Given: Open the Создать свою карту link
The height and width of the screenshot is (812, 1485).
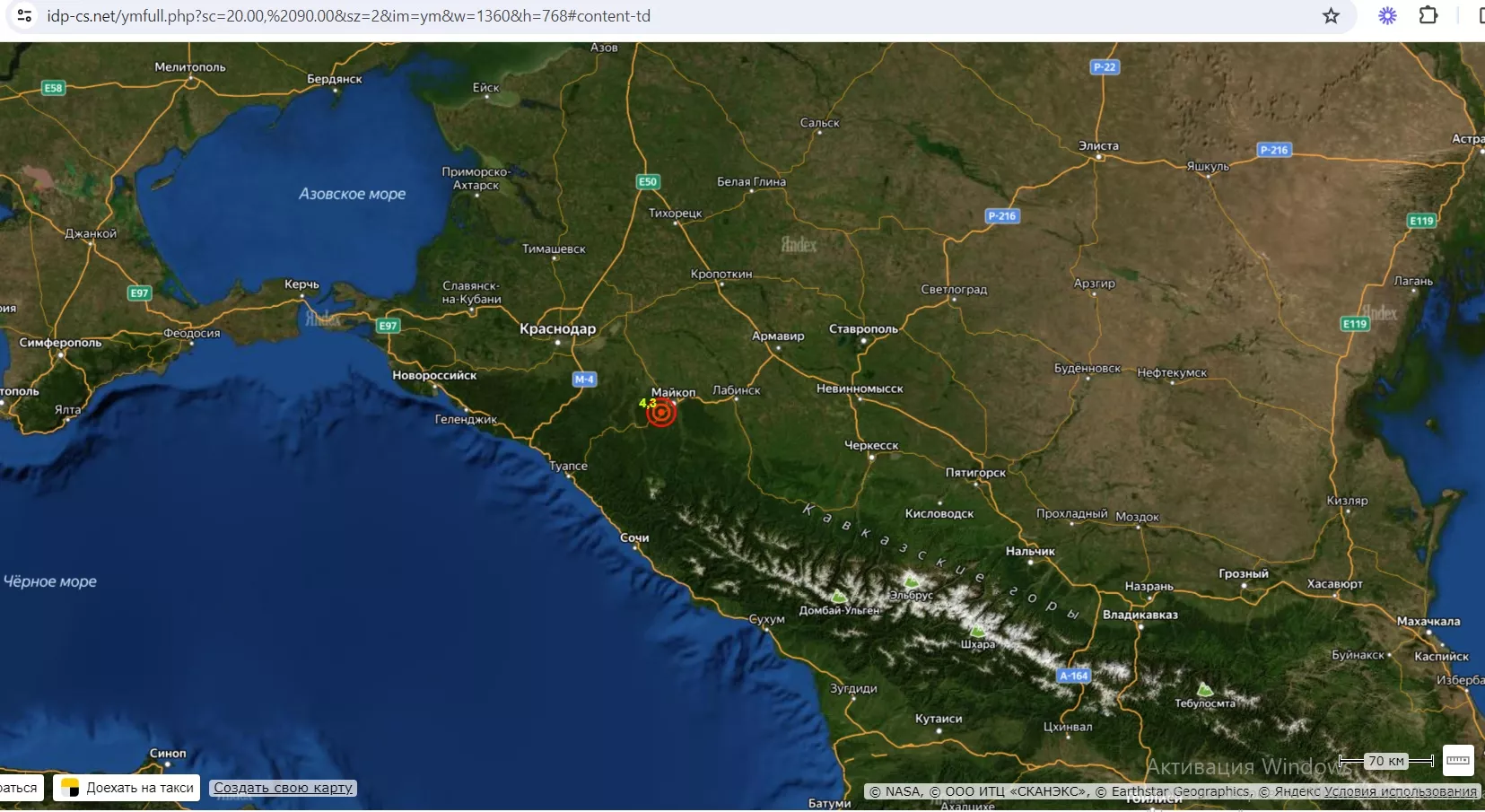Looking at the screenshot, I should click(x=283, y=788).
